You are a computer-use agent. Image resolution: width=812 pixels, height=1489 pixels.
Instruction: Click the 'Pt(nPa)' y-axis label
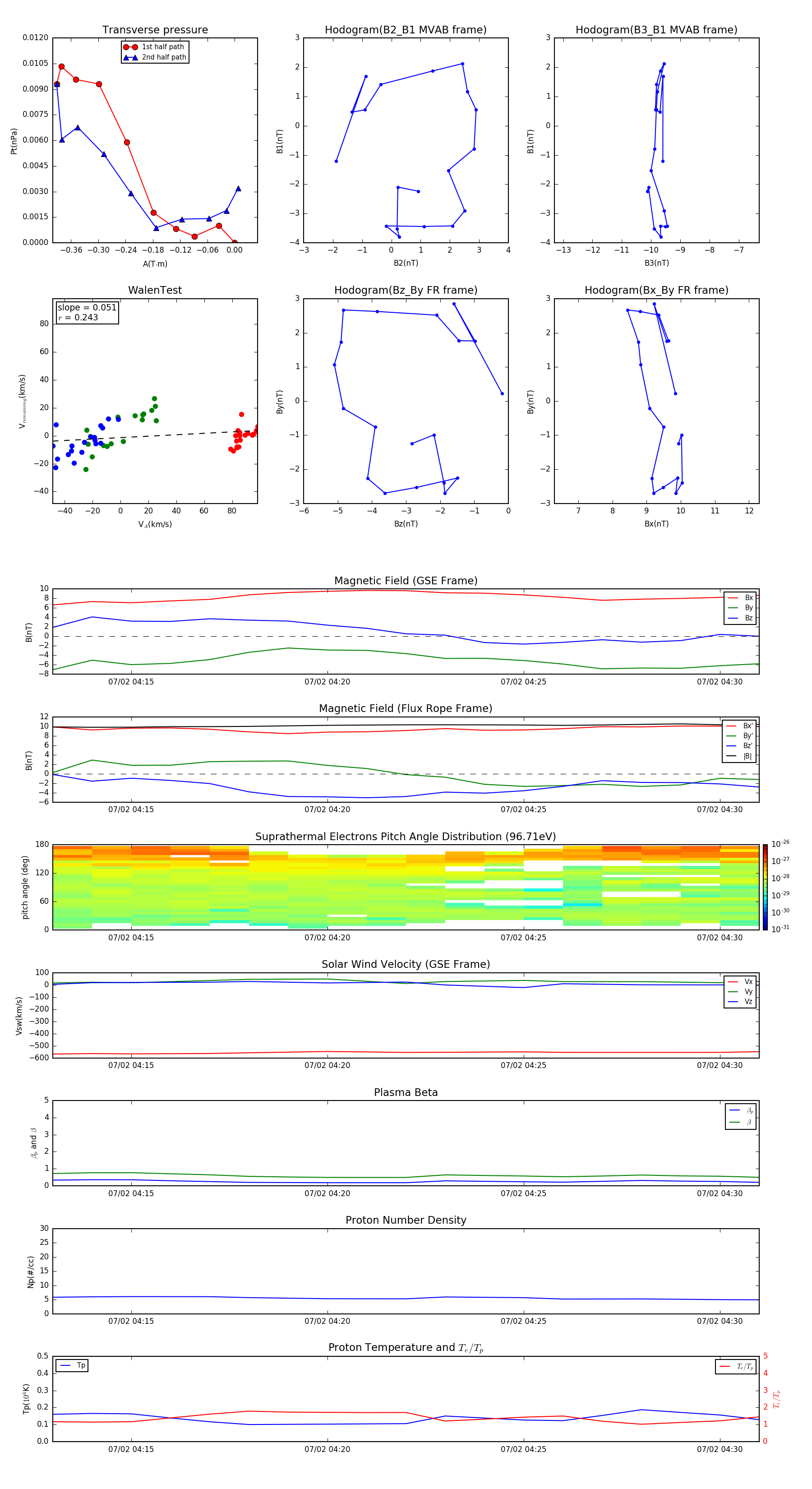pos(14,141)
